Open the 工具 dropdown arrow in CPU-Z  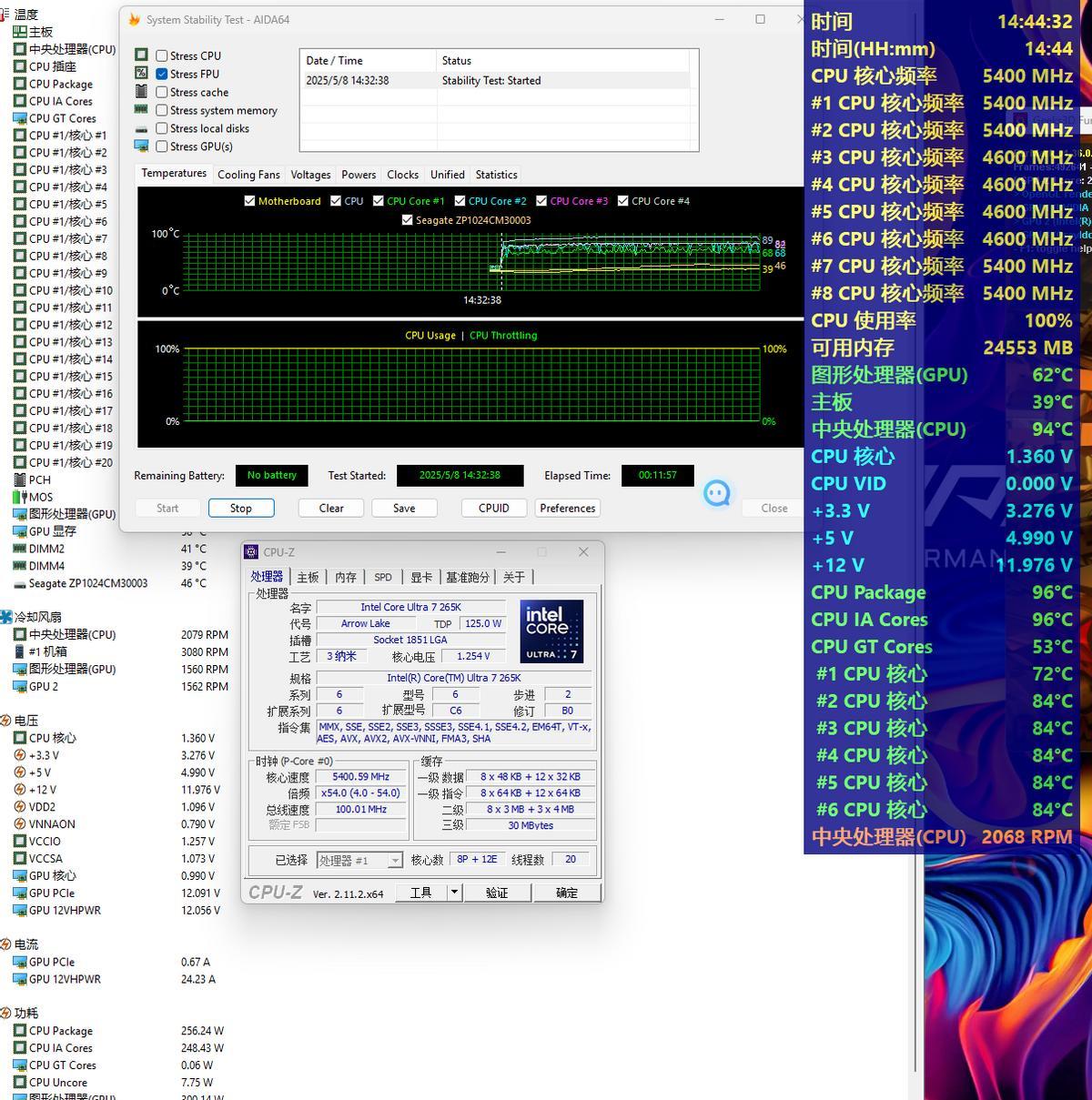[x=454, y=893]
